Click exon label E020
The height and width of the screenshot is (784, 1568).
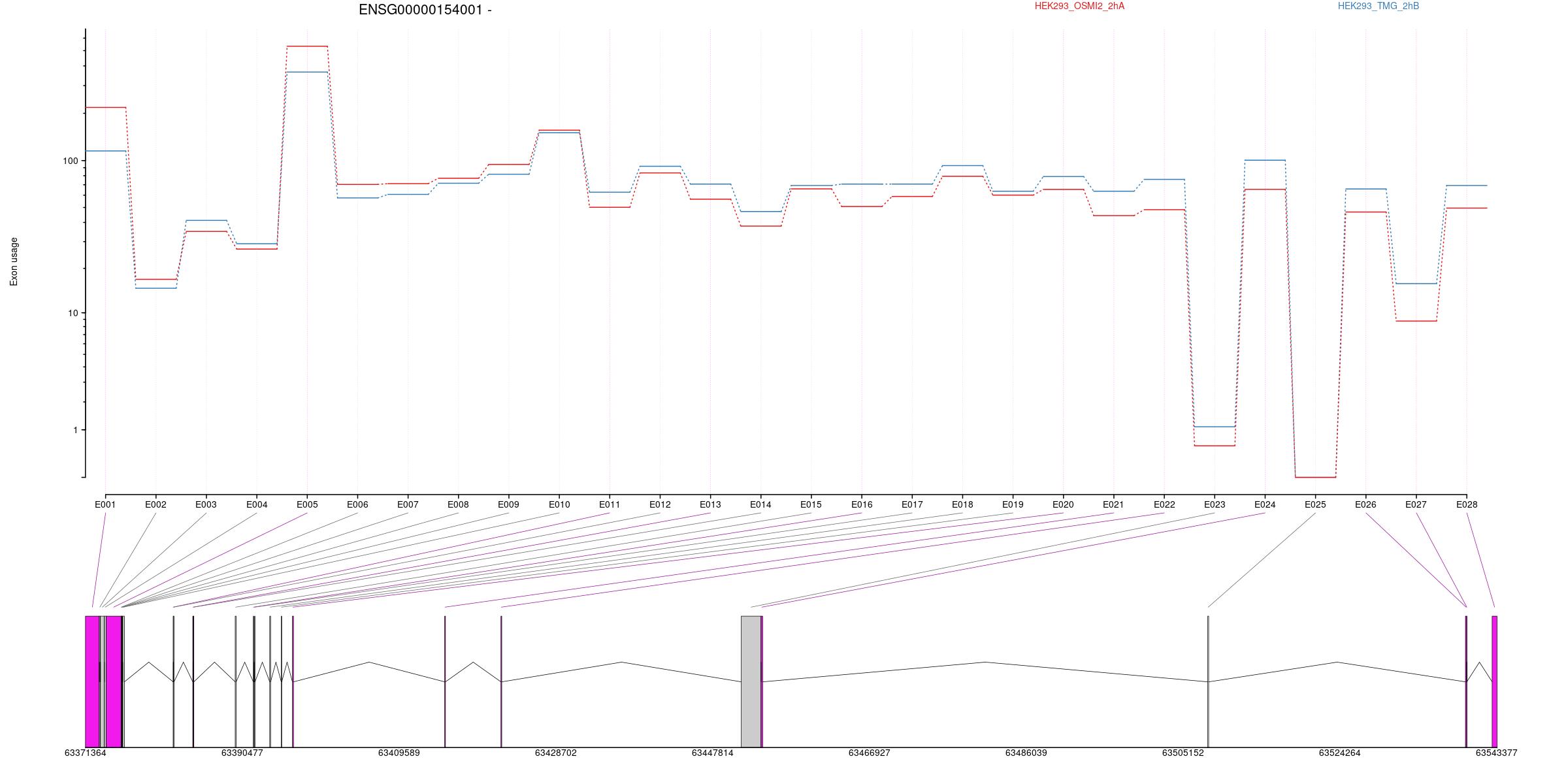pos(1063,504)
